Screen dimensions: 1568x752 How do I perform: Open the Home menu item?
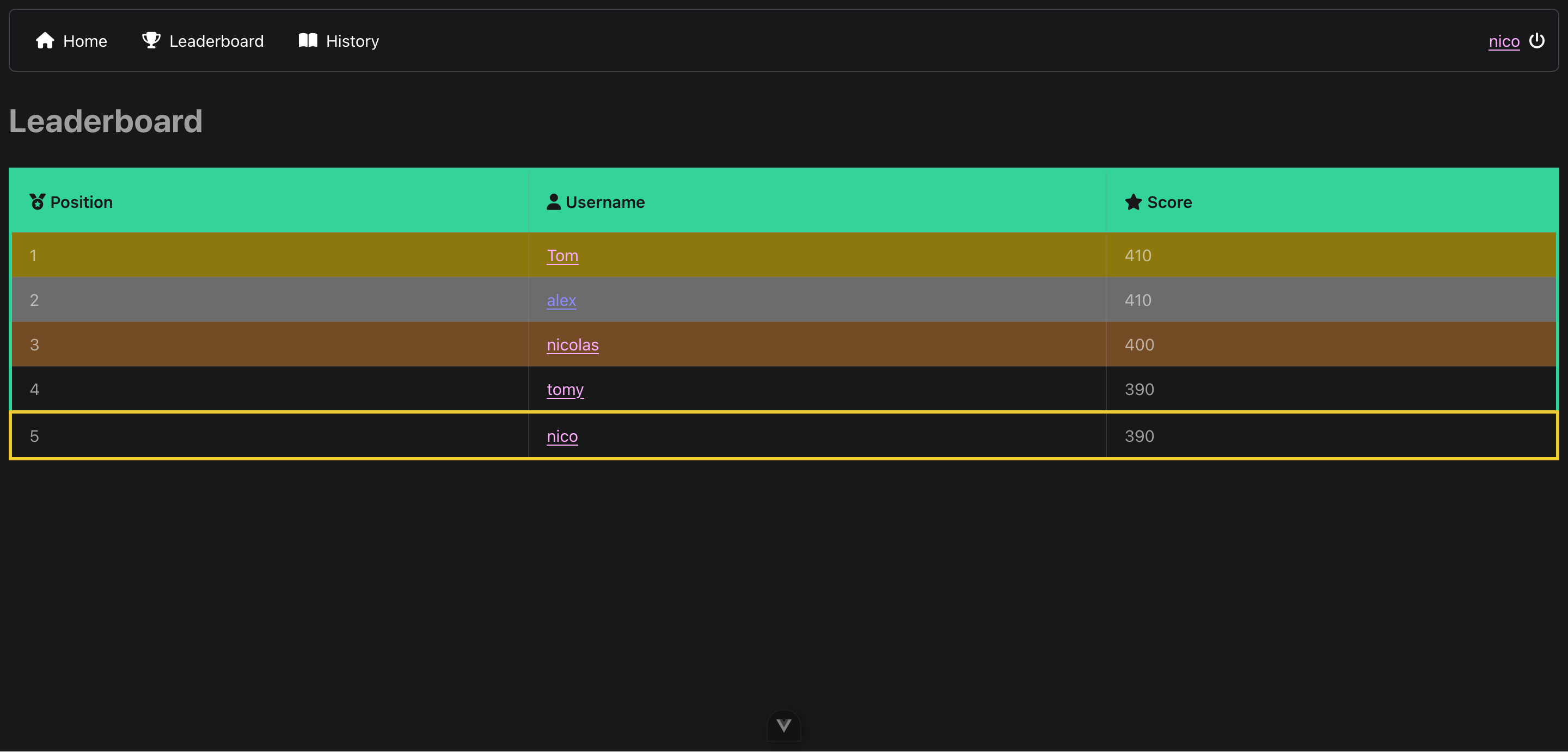tap(84, 41)
